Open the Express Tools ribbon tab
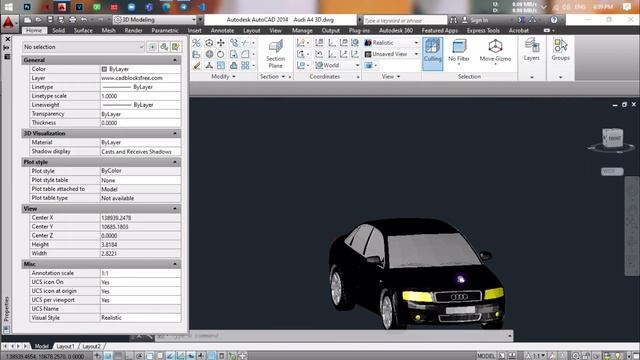 click(483, 30)
